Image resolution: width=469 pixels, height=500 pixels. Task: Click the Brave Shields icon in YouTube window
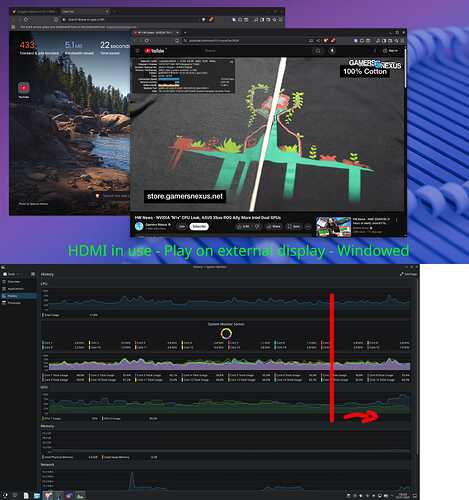[x=326, y=41]
